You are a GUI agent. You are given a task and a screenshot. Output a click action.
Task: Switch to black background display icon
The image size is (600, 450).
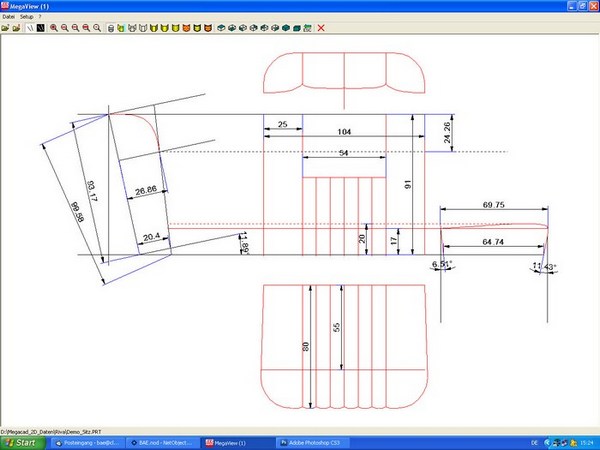[40, 27]
